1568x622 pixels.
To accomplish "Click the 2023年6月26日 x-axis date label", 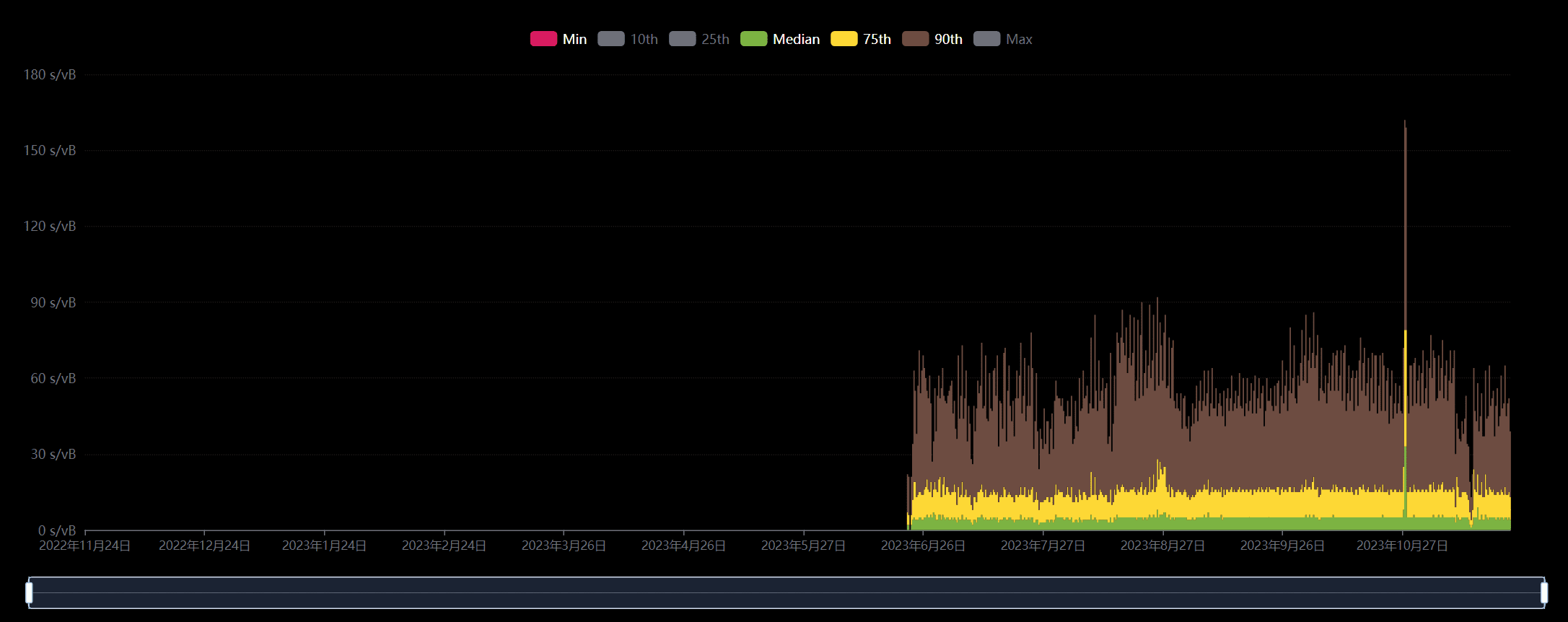I will tap(923, 546).
